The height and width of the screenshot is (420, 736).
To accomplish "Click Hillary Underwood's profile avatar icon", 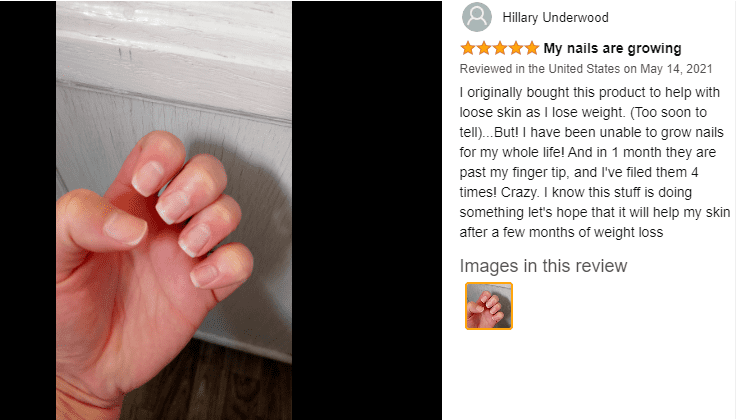I will point(477,17).
